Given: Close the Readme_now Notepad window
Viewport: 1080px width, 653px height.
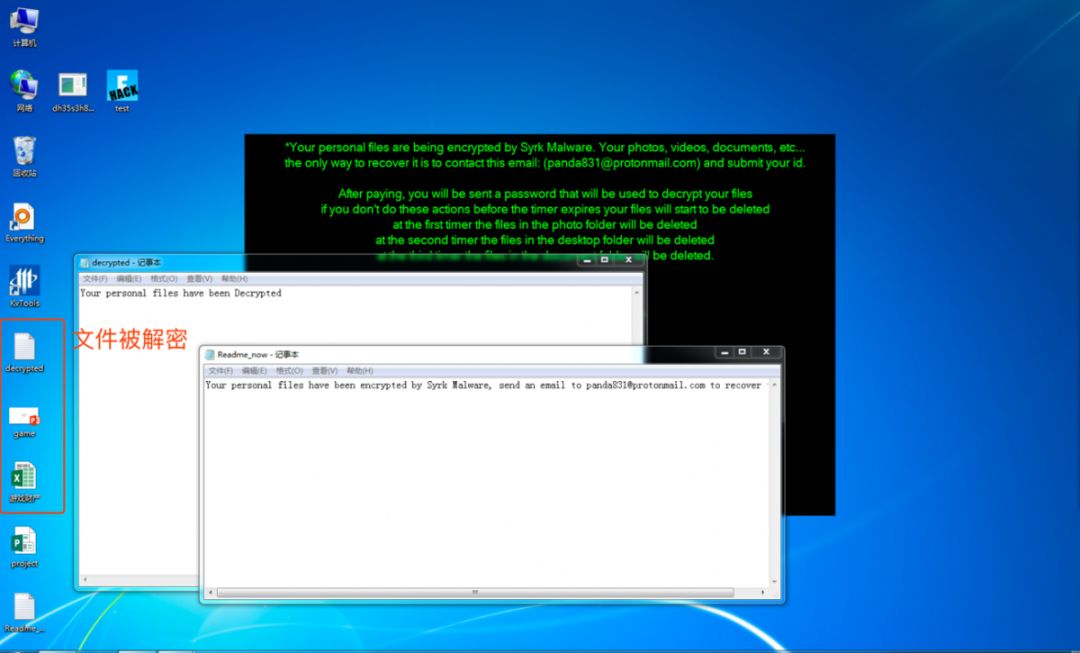Looking at the screenshot, I should point(766,352).
